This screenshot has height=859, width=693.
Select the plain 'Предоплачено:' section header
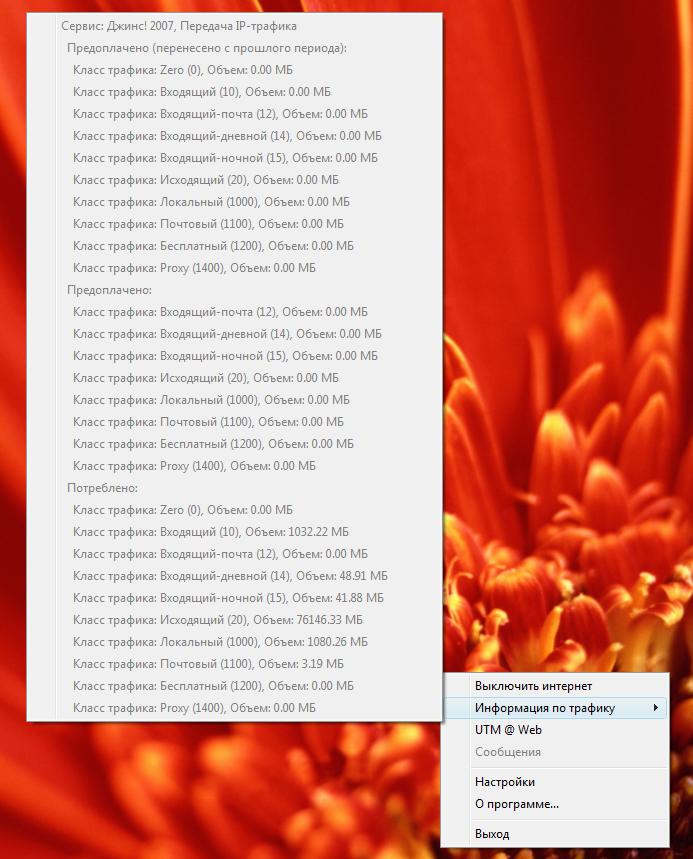pyautogui.click(x=234, y=290)
